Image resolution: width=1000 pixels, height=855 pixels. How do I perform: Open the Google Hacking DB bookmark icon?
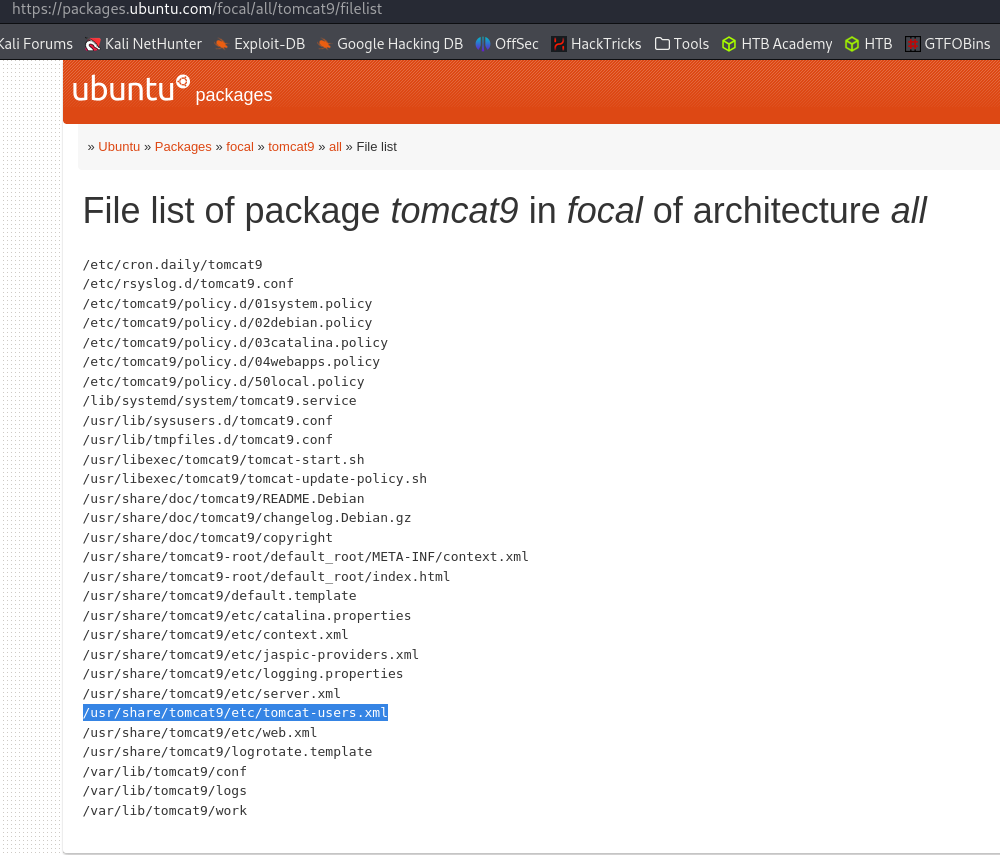325,44
